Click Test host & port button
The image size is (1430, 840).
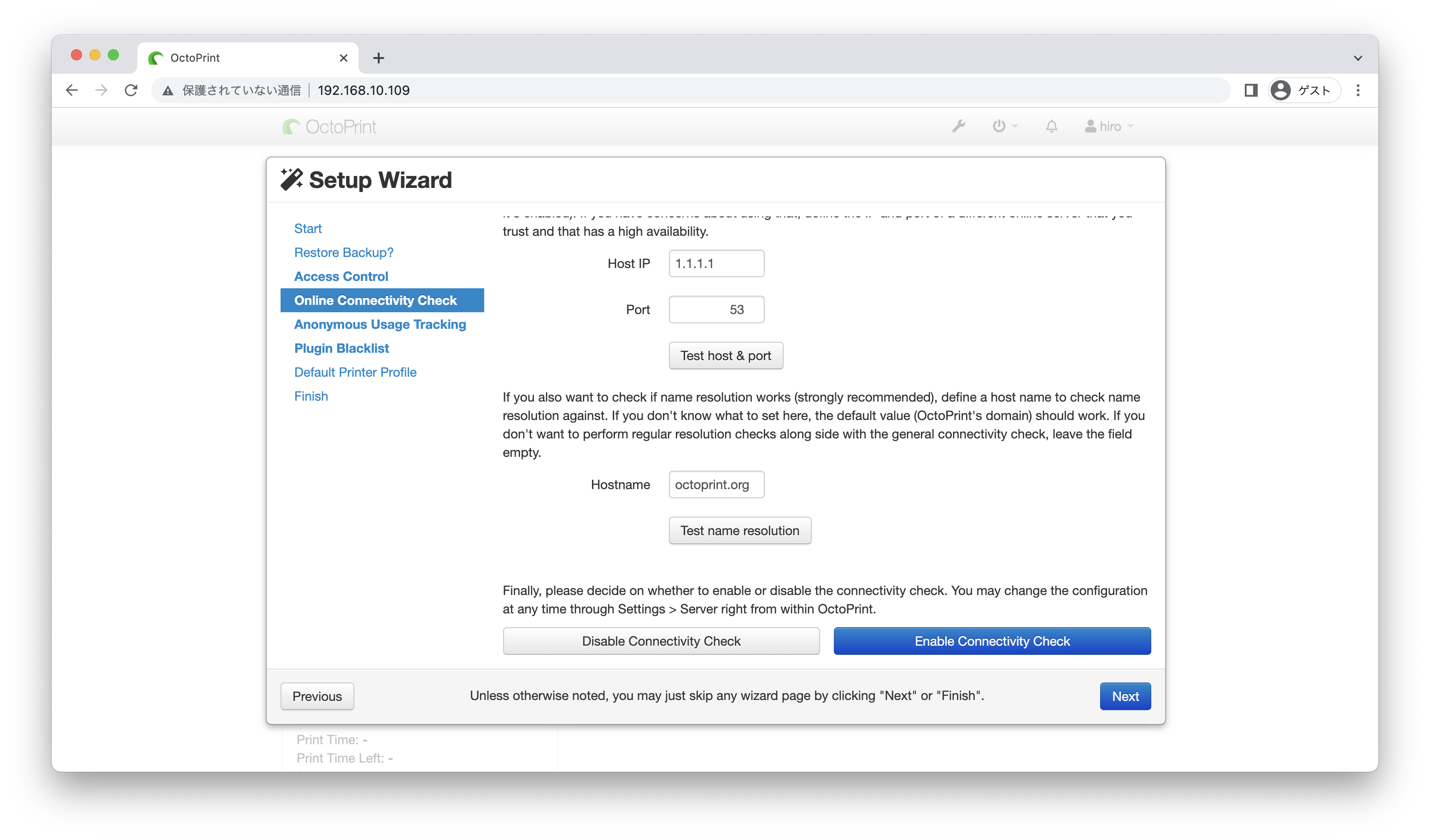726,356
